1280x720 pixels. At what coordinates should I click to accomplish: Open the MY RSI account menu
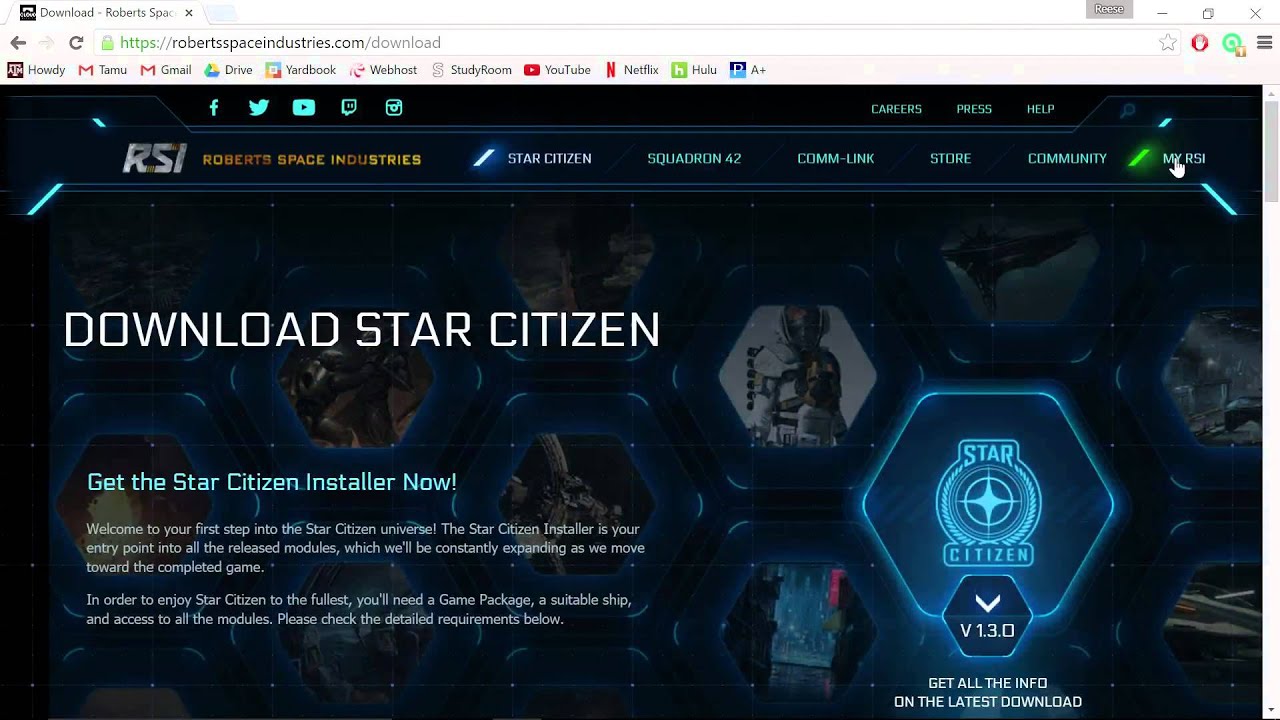point(1184,158)
